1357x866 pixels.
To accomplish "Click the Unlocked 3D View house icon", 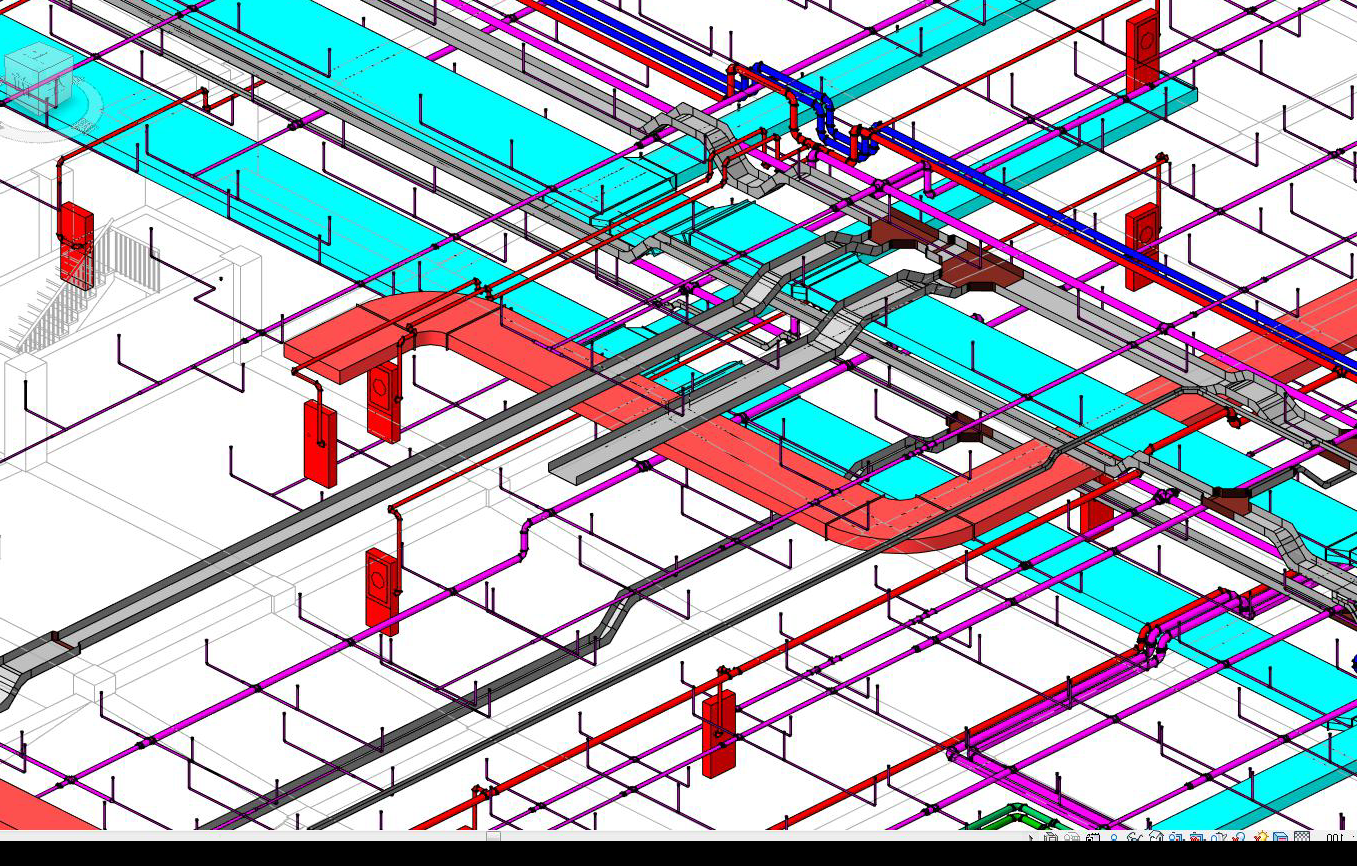I will [1156, 838].
